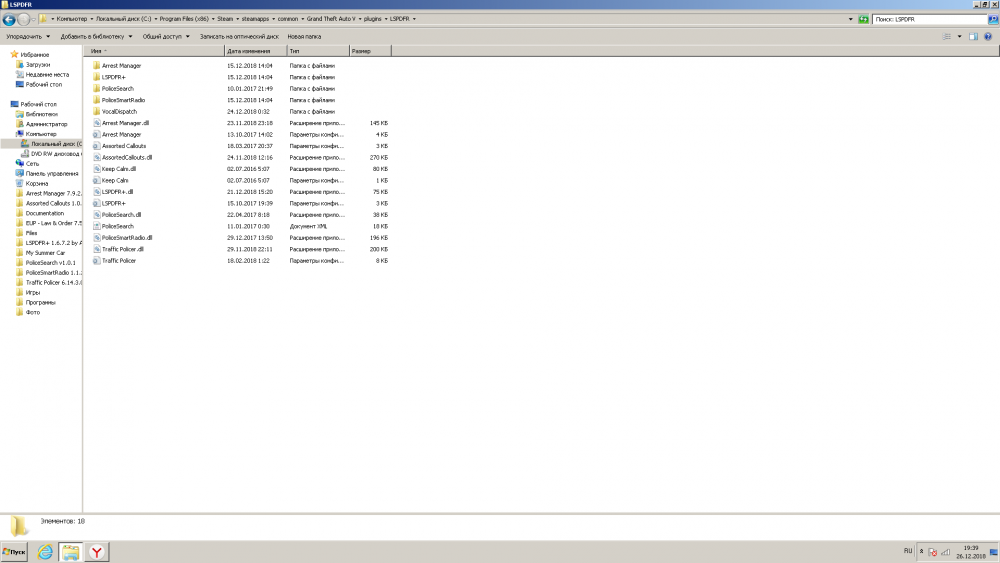Toggle the preview pane icon
Screen dimensions: 1000x563
click(x=973, y=36)
